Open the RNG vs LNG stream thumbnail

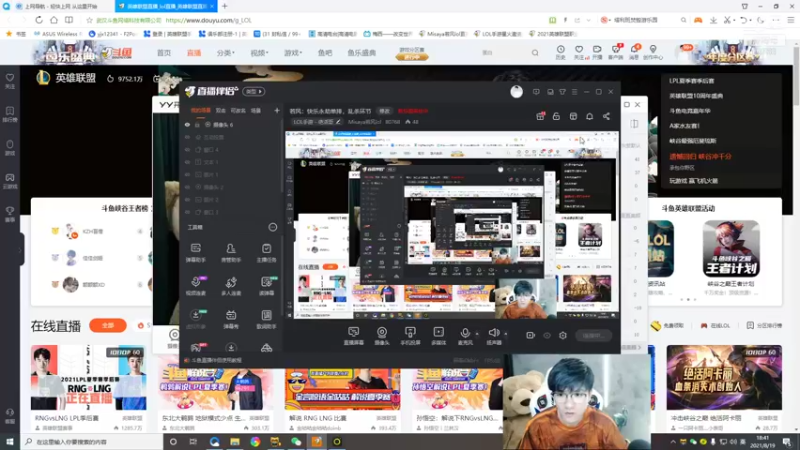(88, 378)
